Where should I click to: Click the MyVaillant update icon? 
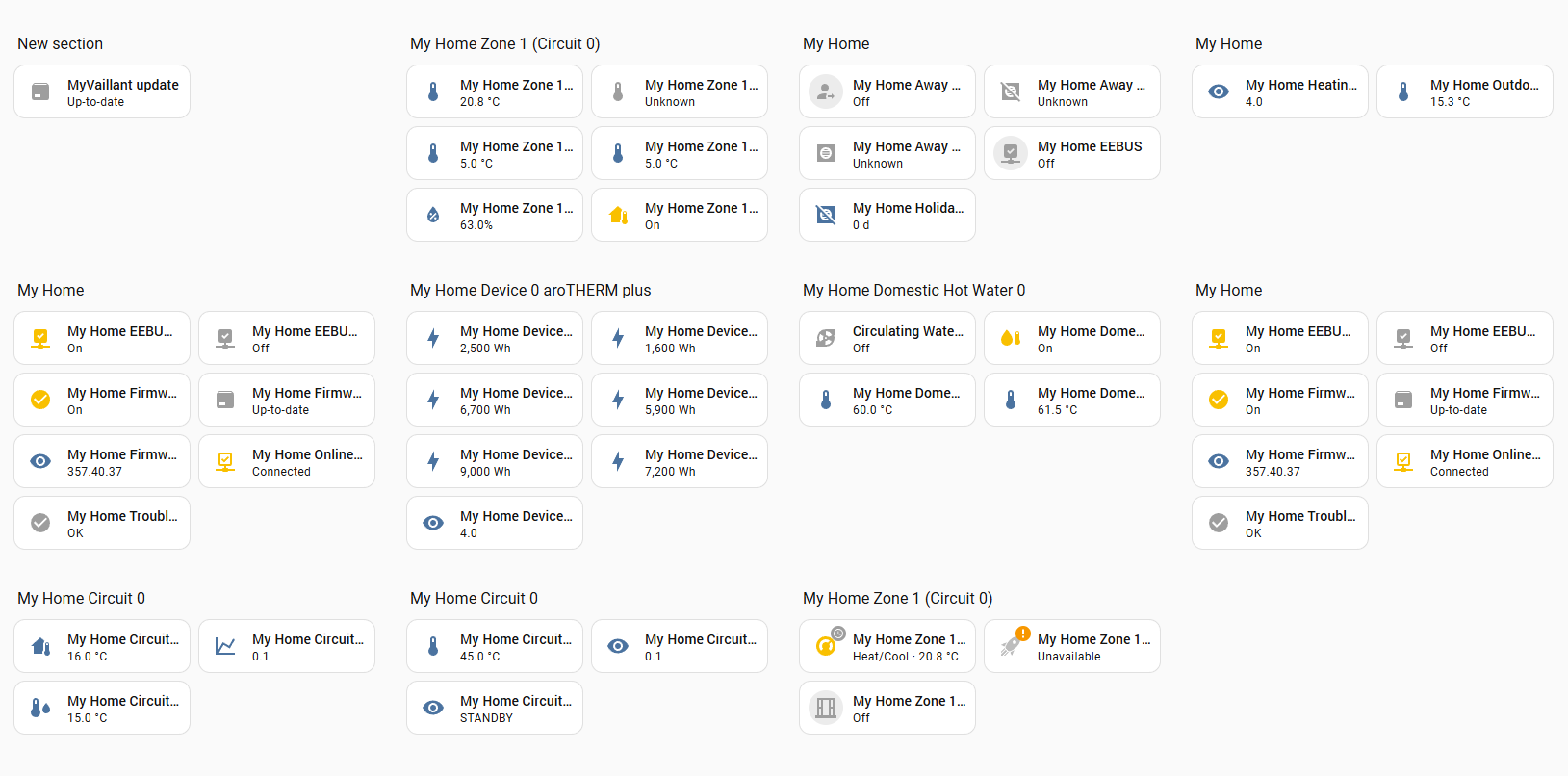pos(40,91)
